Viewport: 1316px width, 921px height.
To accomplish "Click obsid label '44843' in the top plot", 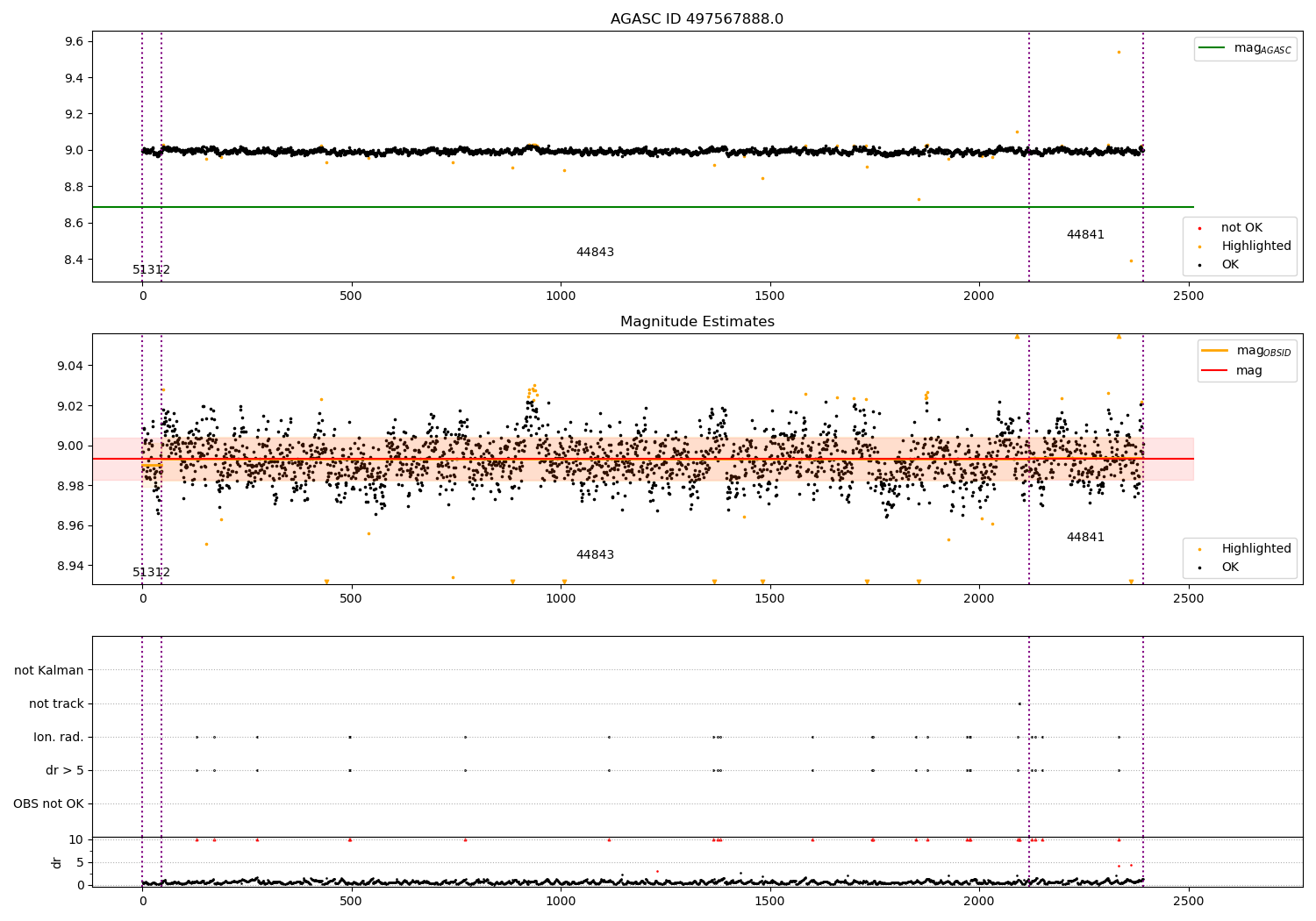I will (x=595, y=253).
